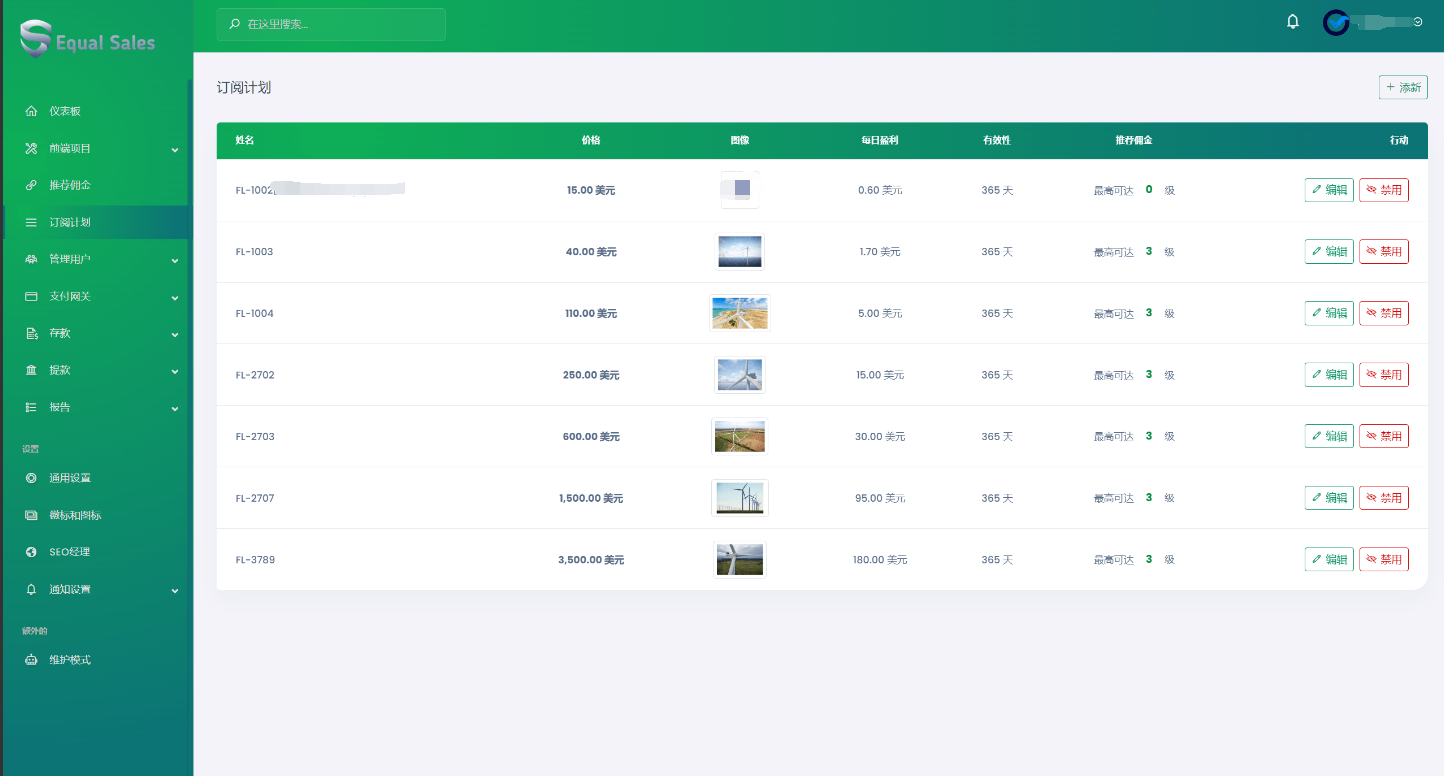Click the FL-1003 plan thumbnail image
Viewport: 1444px width, 776px height.
(x=740, y=252)
